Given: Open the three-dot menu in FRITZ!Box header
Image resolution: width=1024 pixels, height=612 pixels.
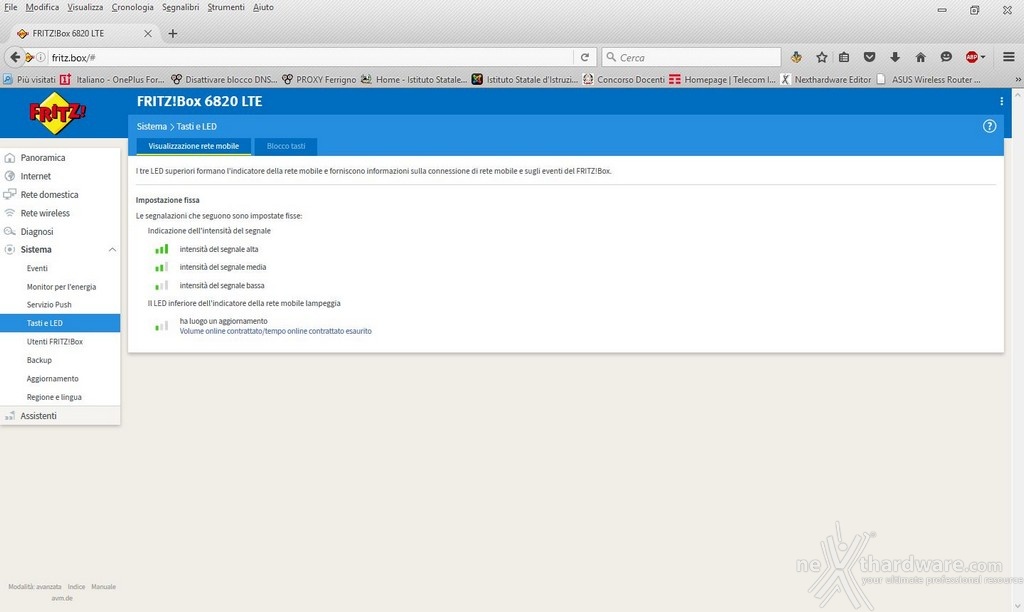Looking at the screenshot, I should [x=1001, y=101].
